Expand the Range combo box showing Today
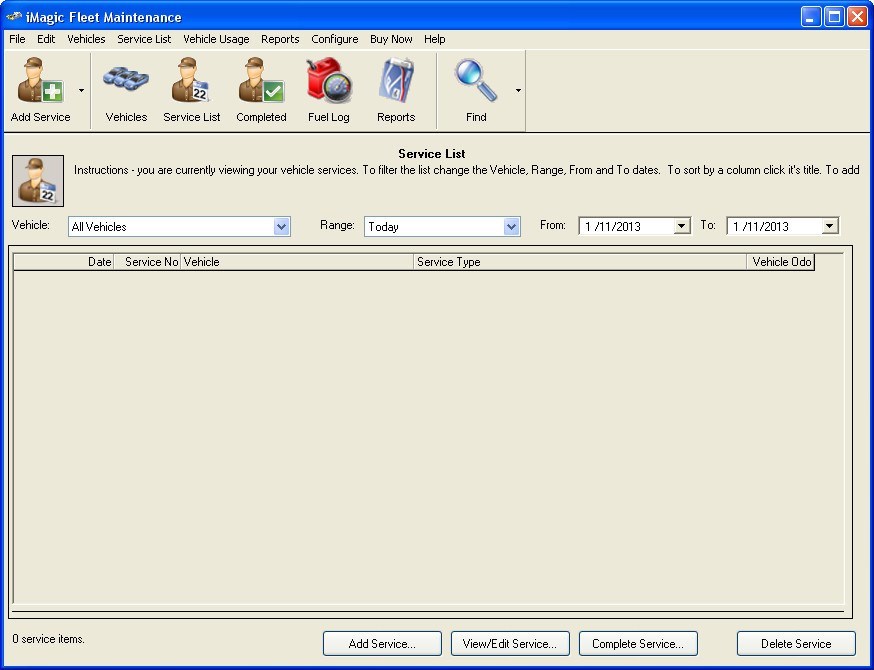 [511, 227]
